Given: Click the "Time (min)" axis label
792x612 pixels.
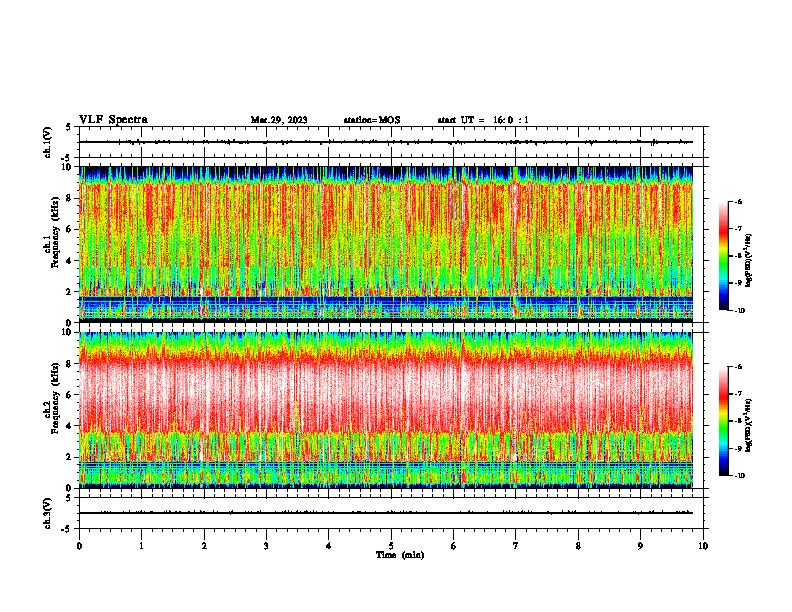Looking at the screenshot, I should pyautogui.click(x=400, y=555).
